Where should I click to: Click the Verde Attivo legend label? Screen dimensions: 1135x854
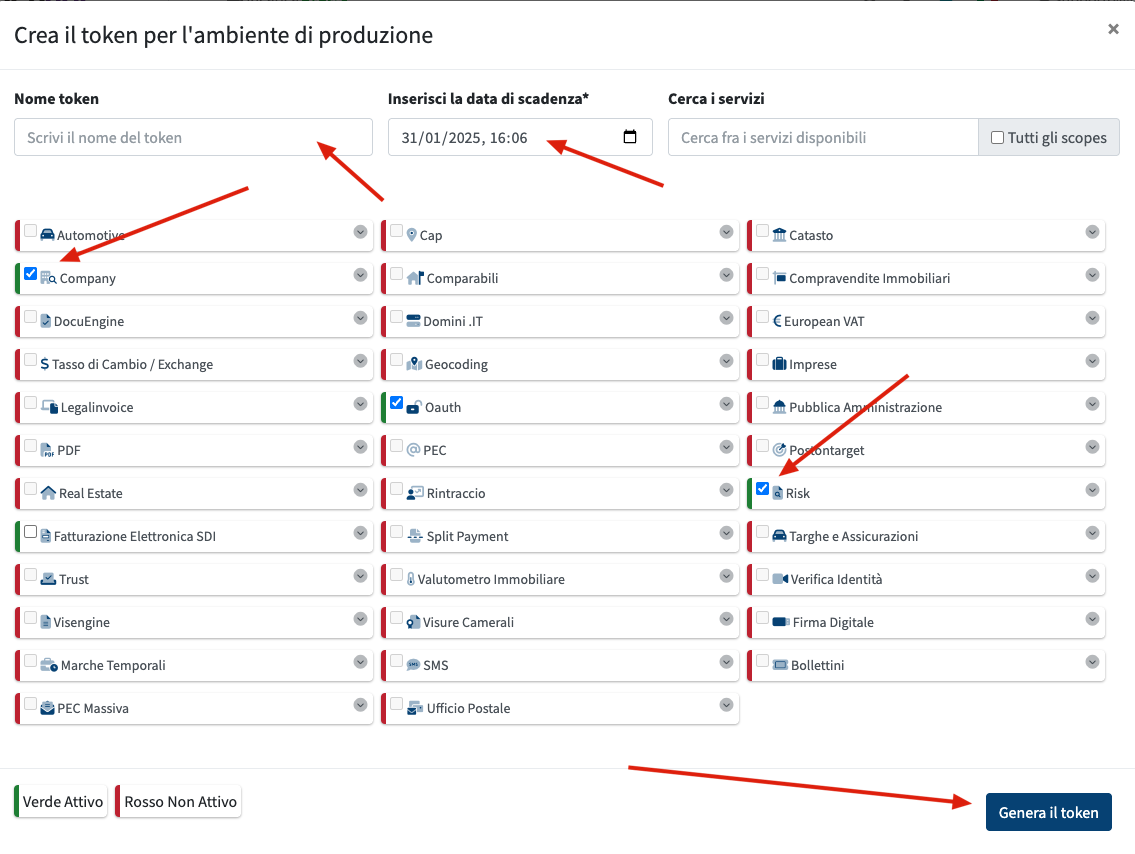click(x=62, y=802)
